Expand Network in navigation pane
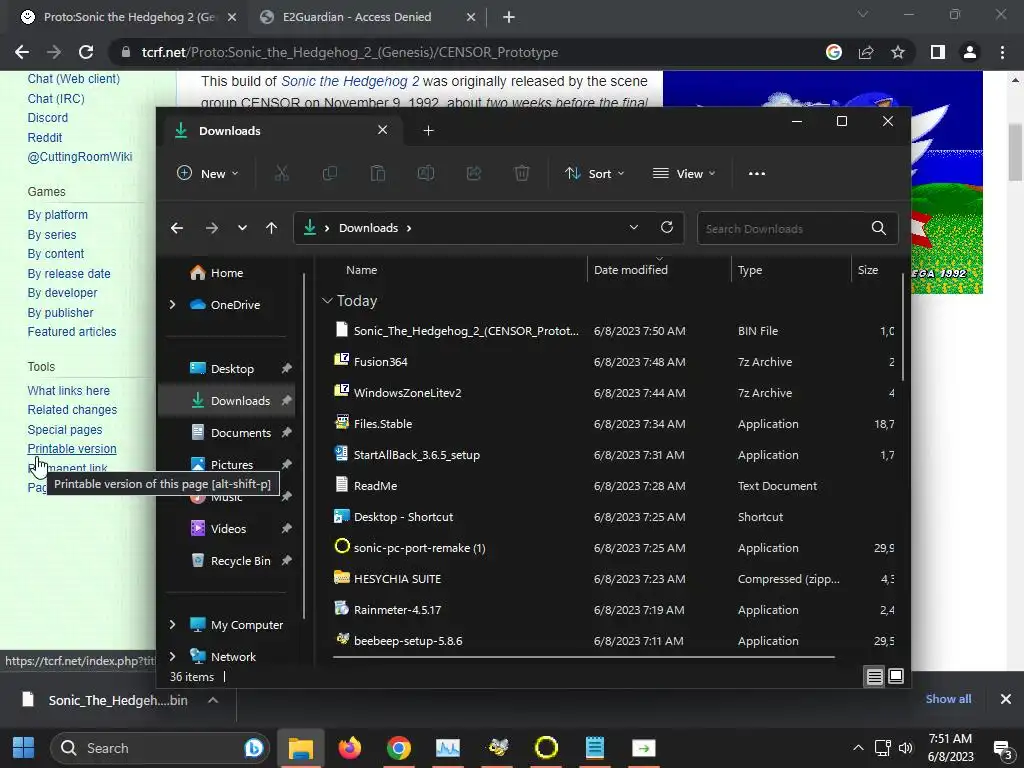1024x768 pixels. coord(172,656)
